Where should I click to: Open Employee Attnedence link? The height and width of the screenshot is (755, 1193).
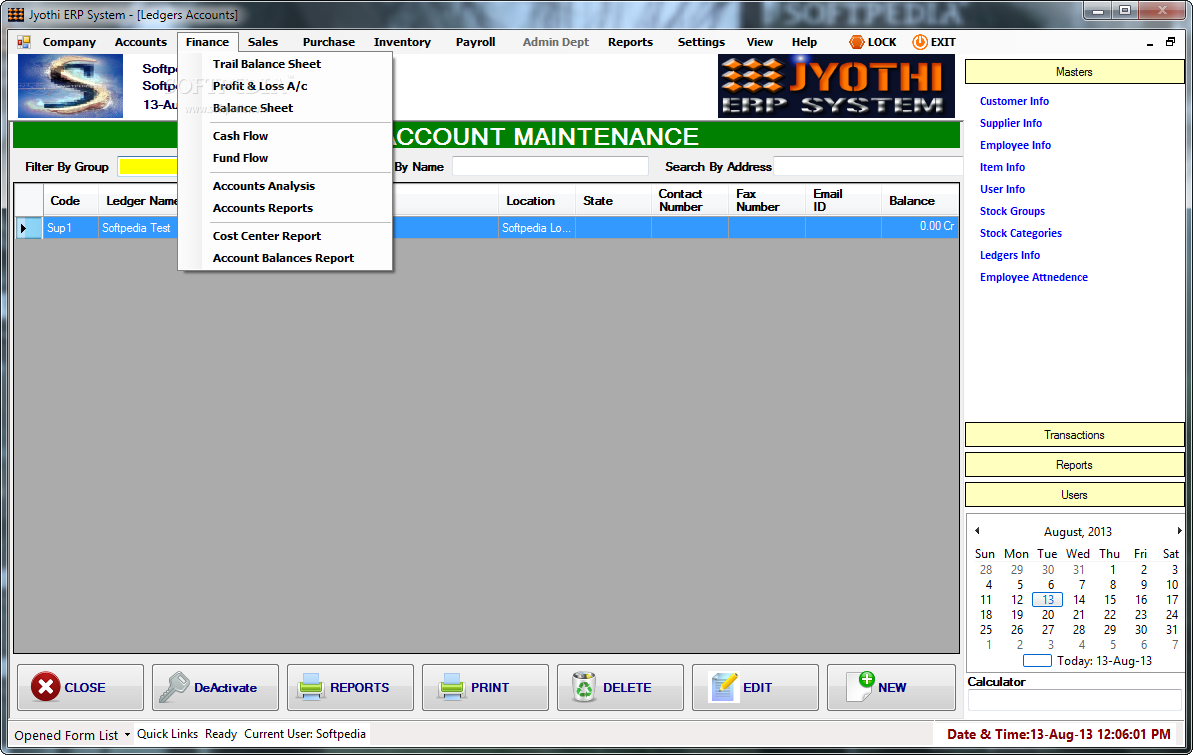1033,277
